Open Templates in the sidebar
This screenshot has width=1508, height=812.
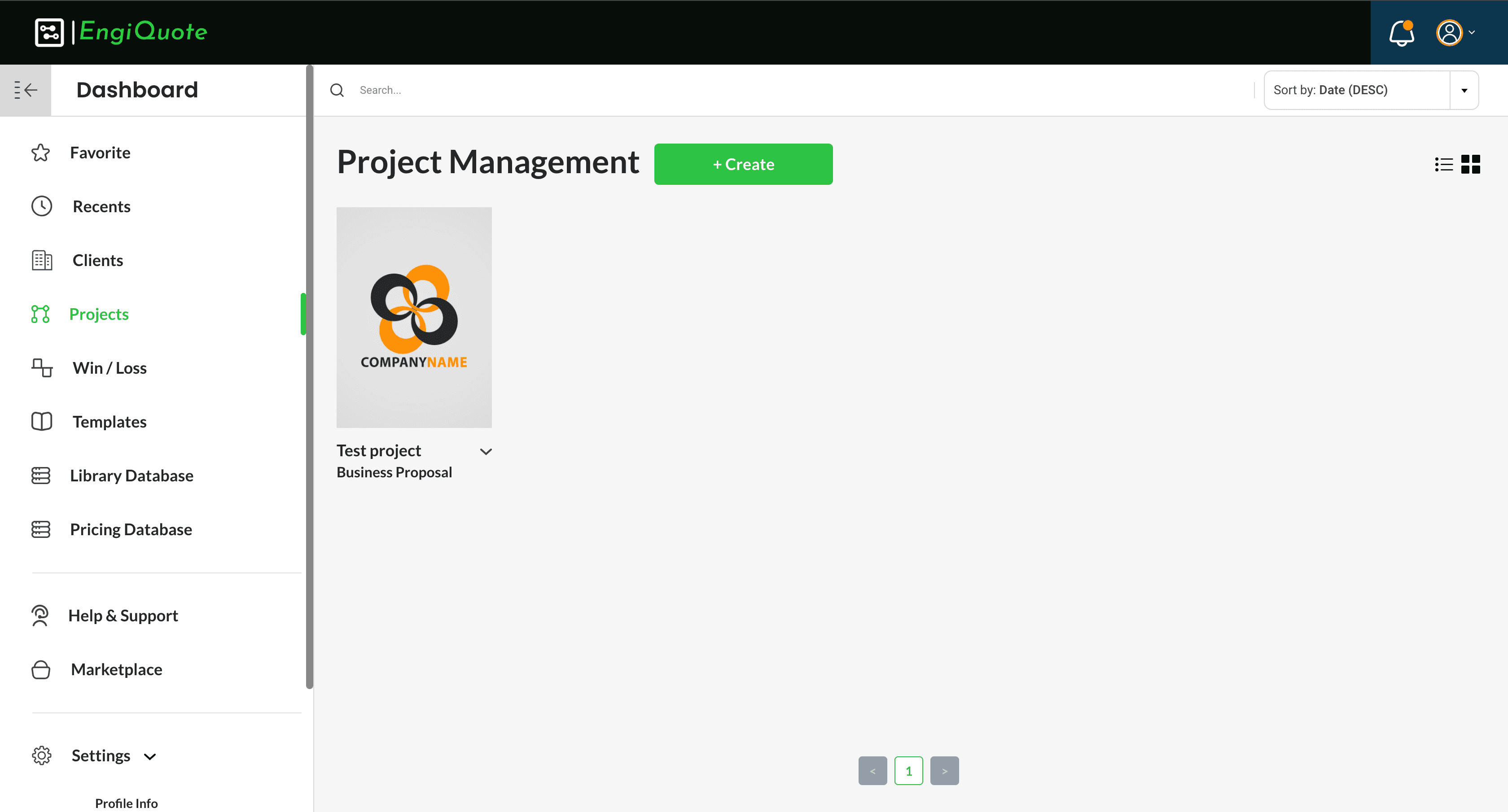110,422
